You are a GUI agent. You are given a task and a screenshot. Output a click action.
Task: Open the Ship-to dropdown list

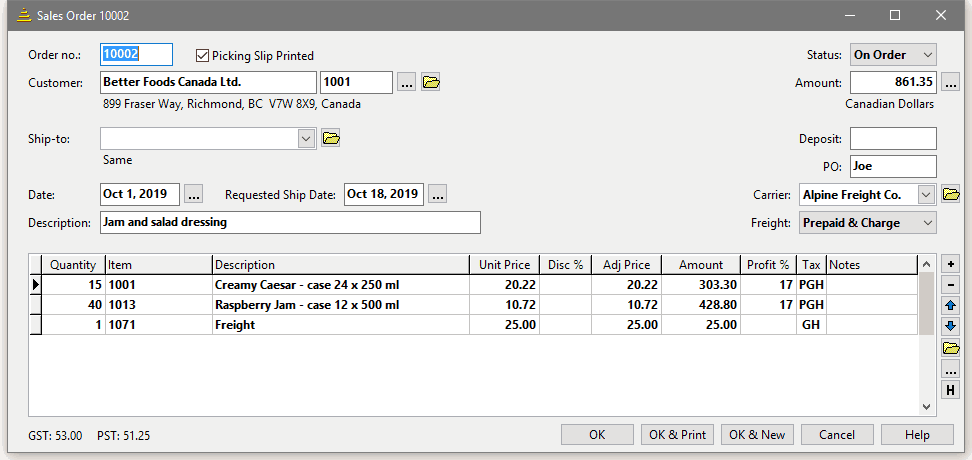307,139
